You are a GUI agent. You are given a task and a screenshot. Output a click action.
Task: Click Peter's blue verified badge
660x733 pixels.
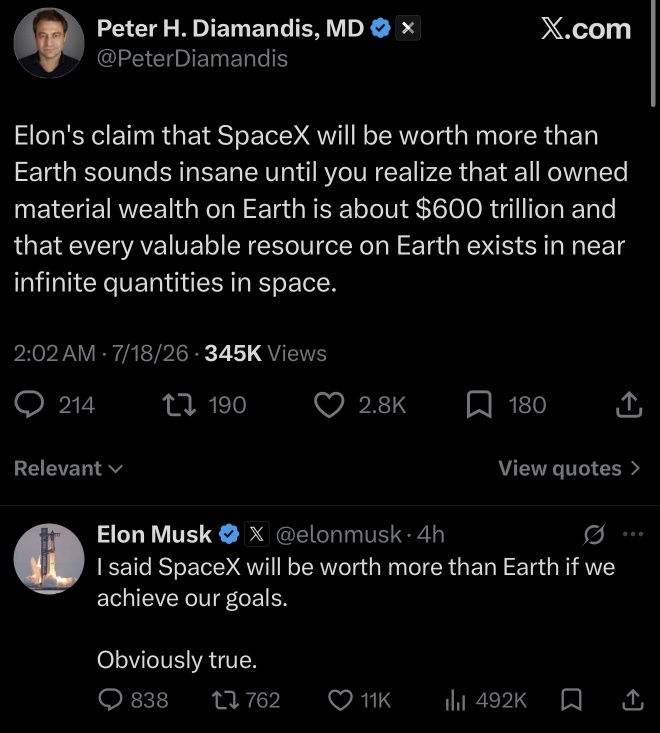coord(380,29)
